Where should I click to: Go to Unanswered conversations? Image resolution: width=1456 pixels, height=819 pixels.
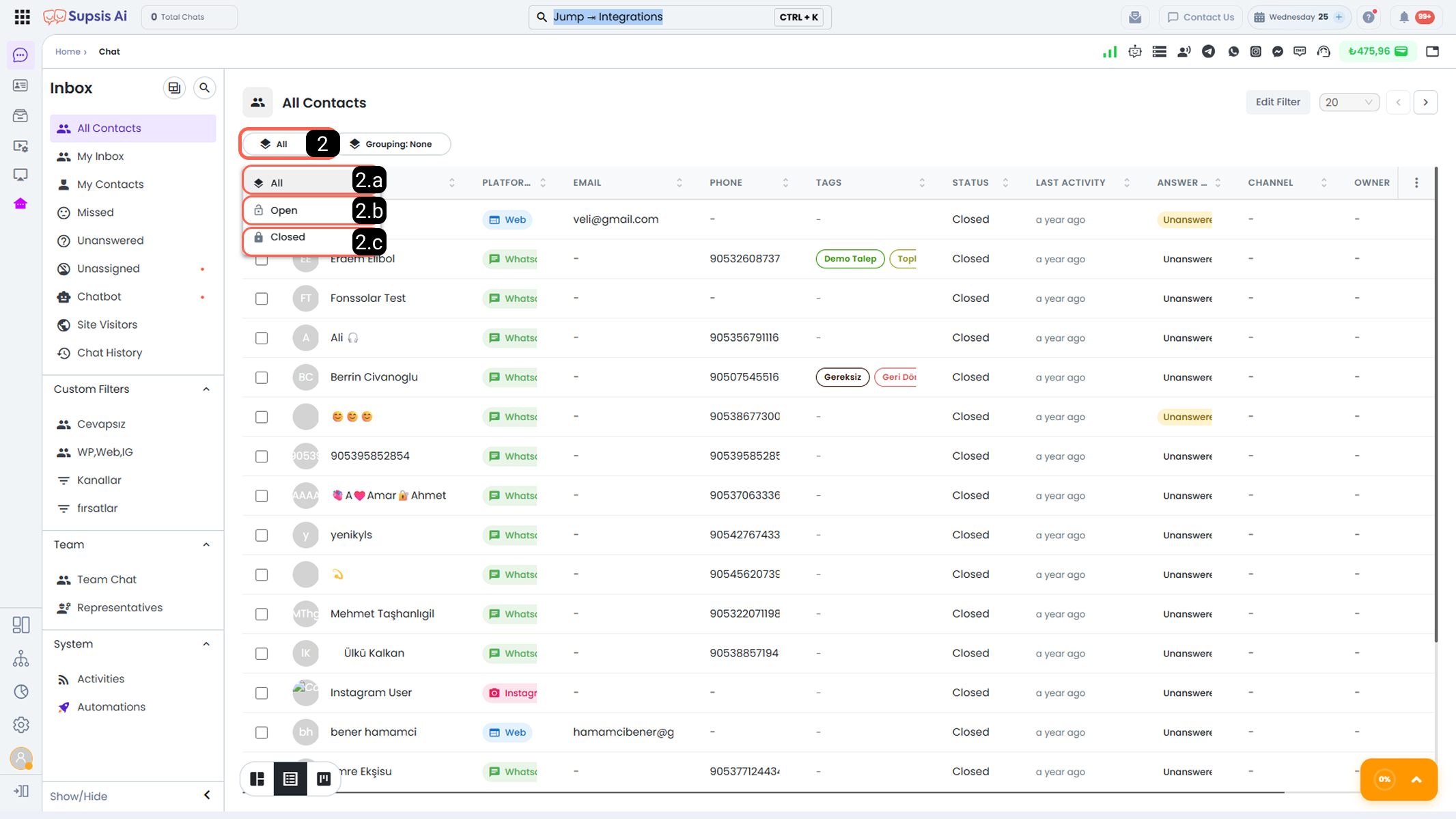coord(133,240)
